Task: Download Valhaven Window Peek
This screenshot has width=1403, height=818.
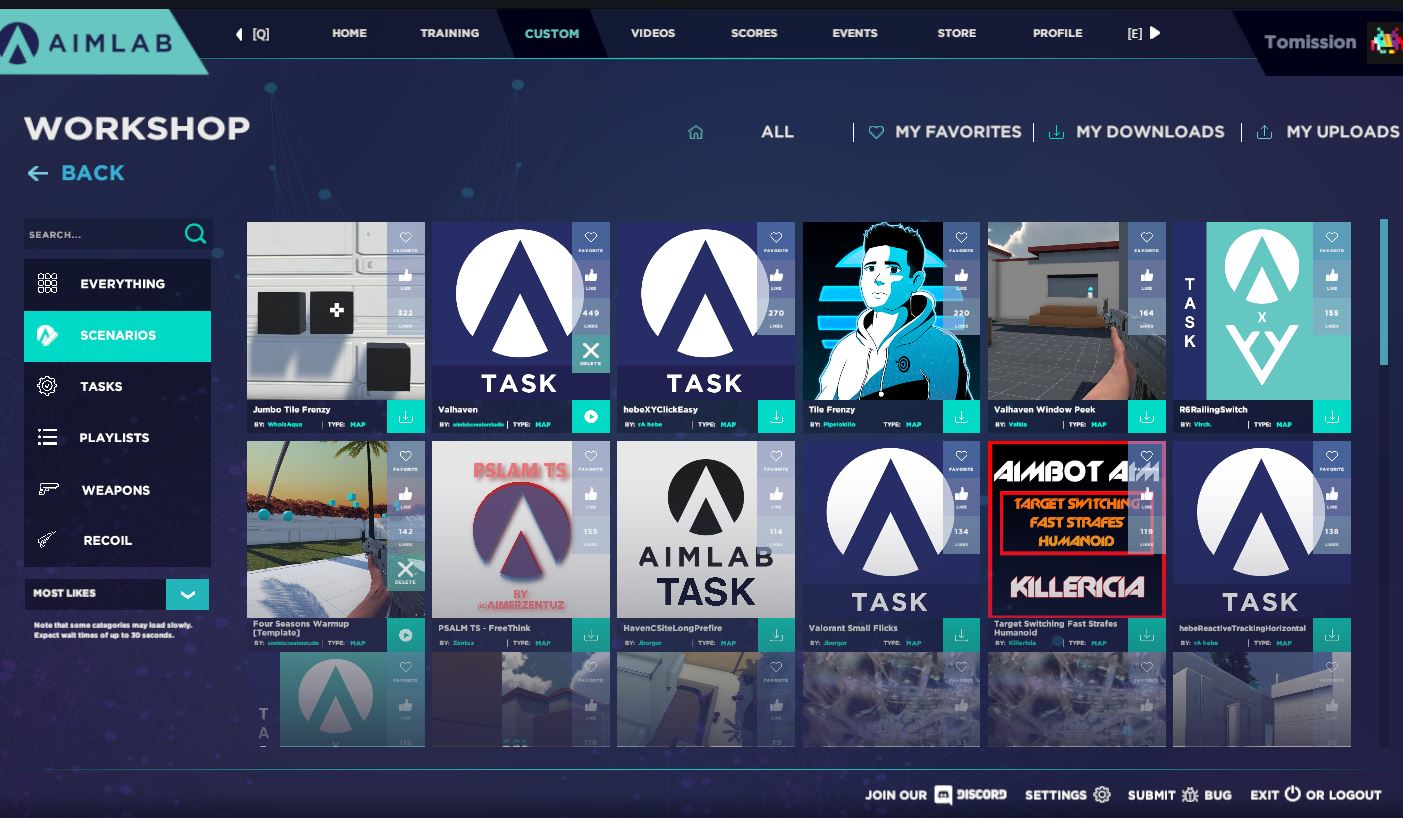Action: (x=1147, y=416)
